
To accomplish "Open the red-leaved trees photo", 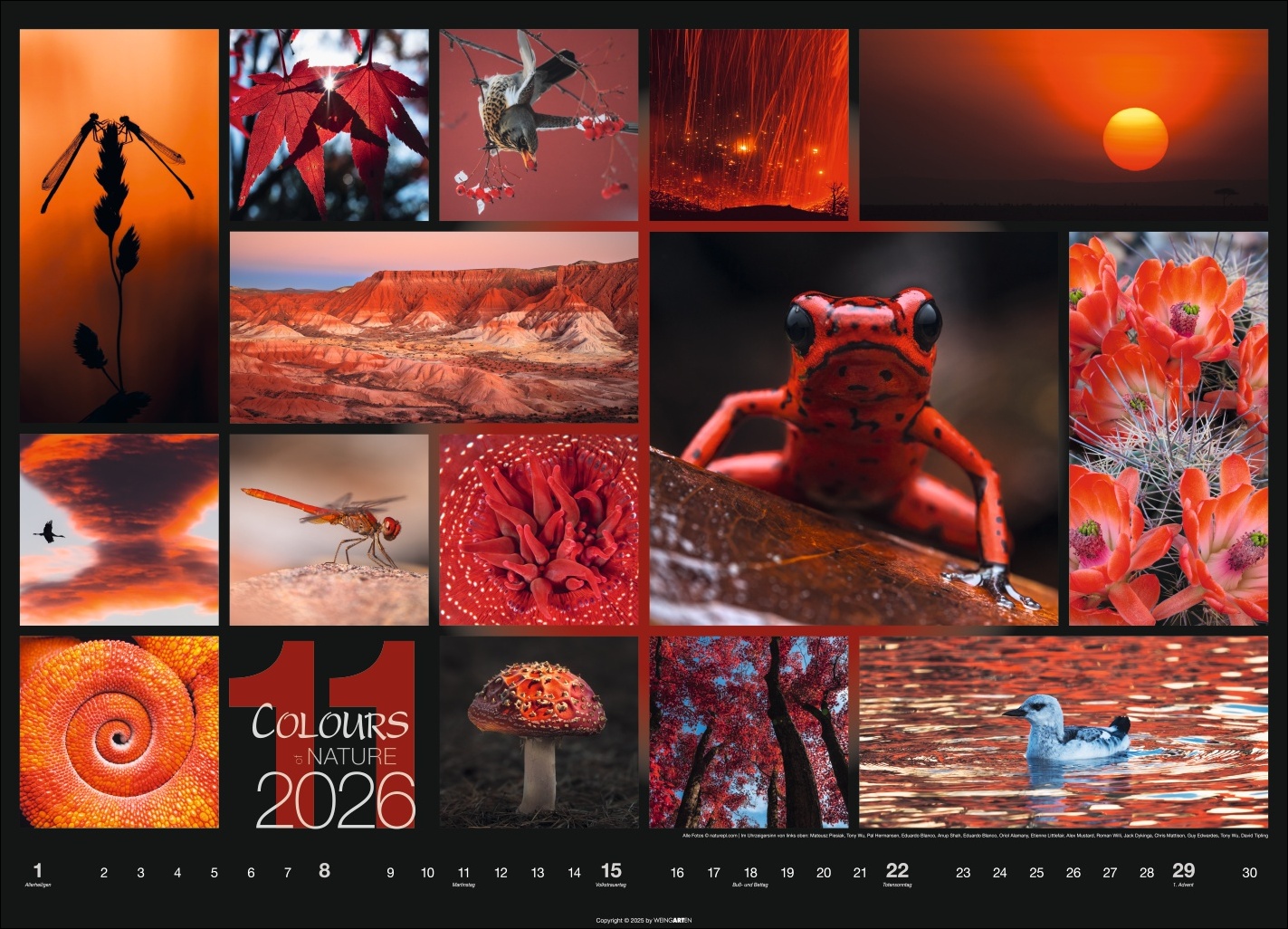I will pos(749,732).
